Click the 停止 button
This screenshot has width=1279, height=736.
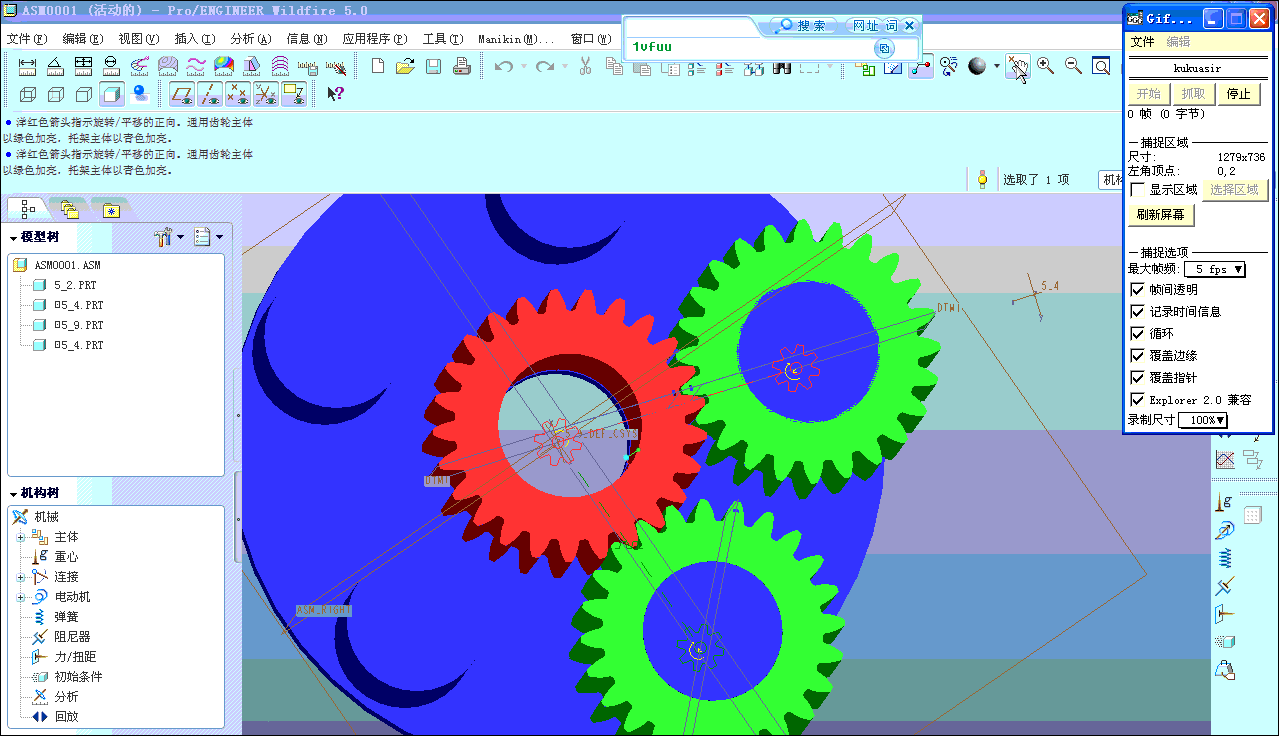(1238, 94)
